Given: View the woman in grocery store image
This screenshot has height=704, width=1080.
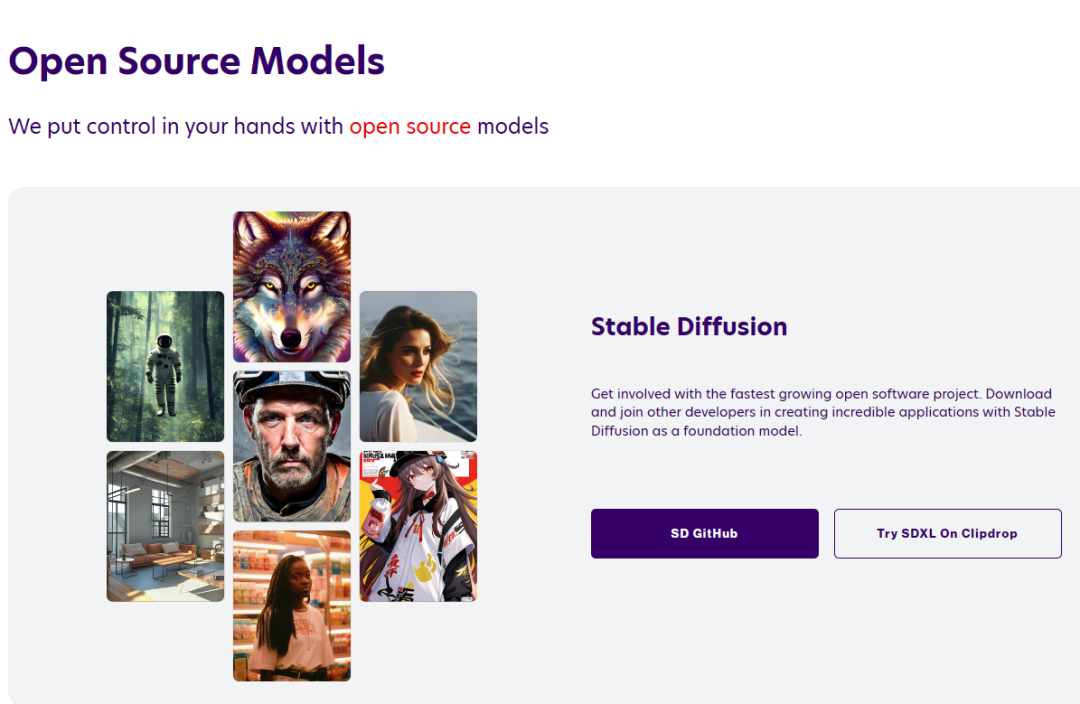Looking at the screenshot, I should 291,606.
